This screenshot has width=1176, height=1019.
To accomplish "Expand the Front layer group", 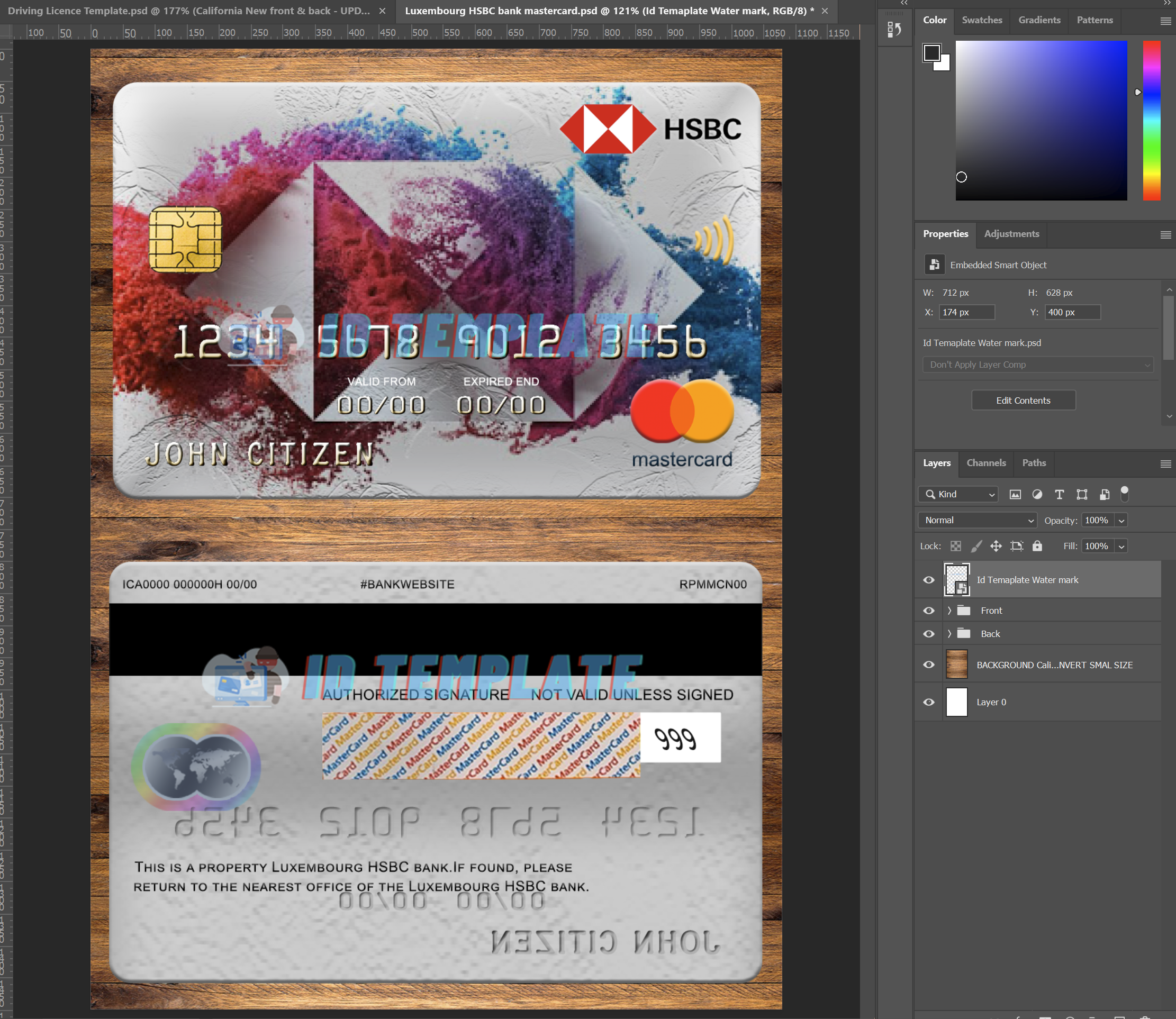I will click(949, 610).
